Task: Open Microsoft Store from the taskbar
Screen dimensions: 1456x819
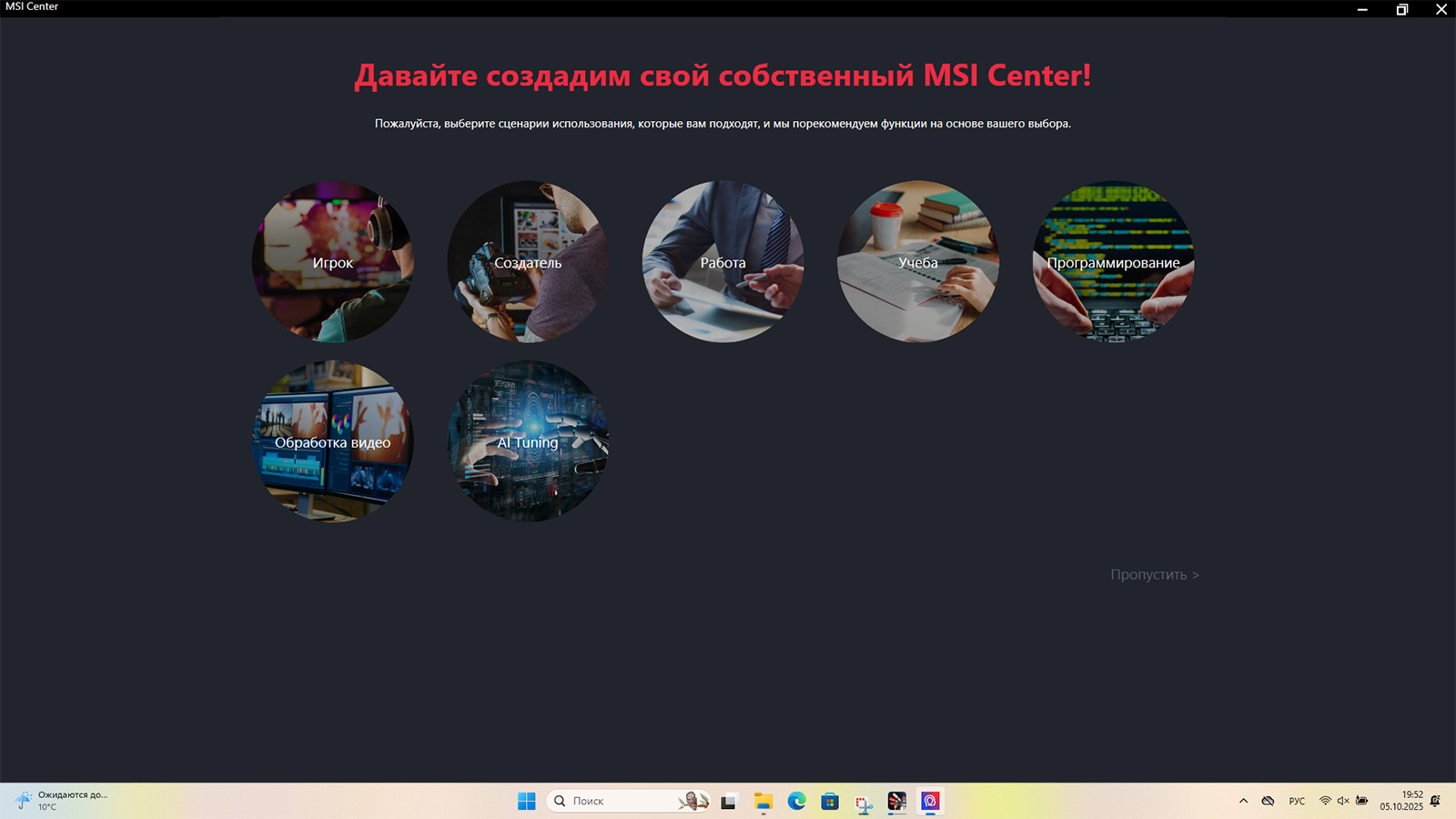Action: pyautogui.click(x=830, y=801)
